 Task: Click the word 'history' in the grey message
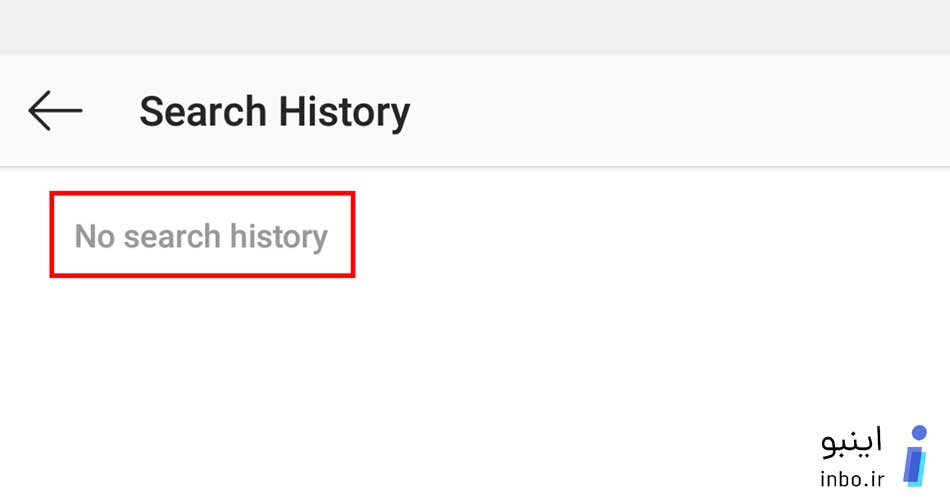(x=279, y=237)
